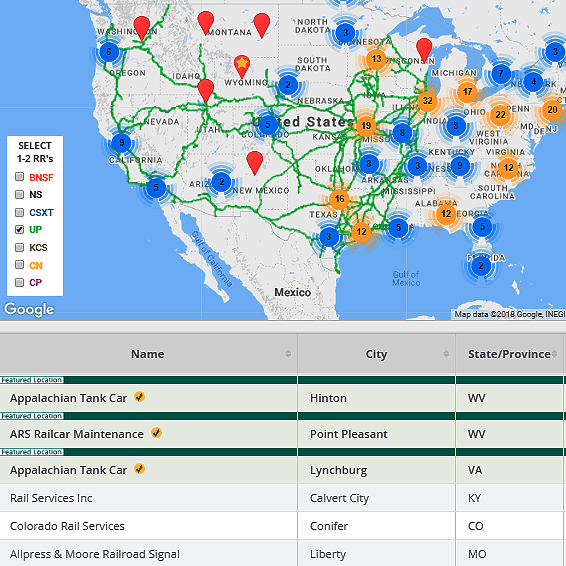
Task: Open Appalachian Tank Car name in Lynchburg row
Action: click(x=68, y=470)
